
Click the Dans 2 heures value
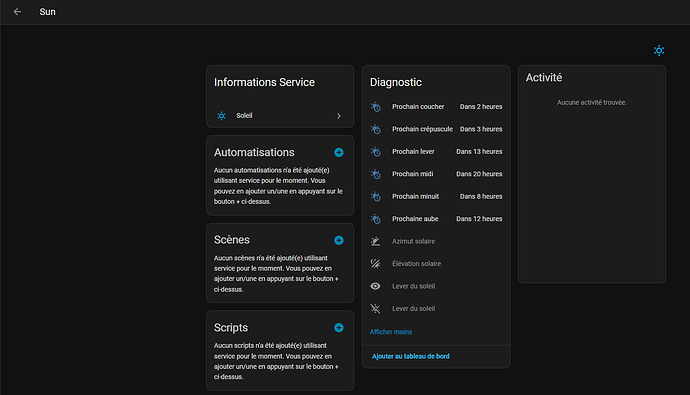(481, 107)
